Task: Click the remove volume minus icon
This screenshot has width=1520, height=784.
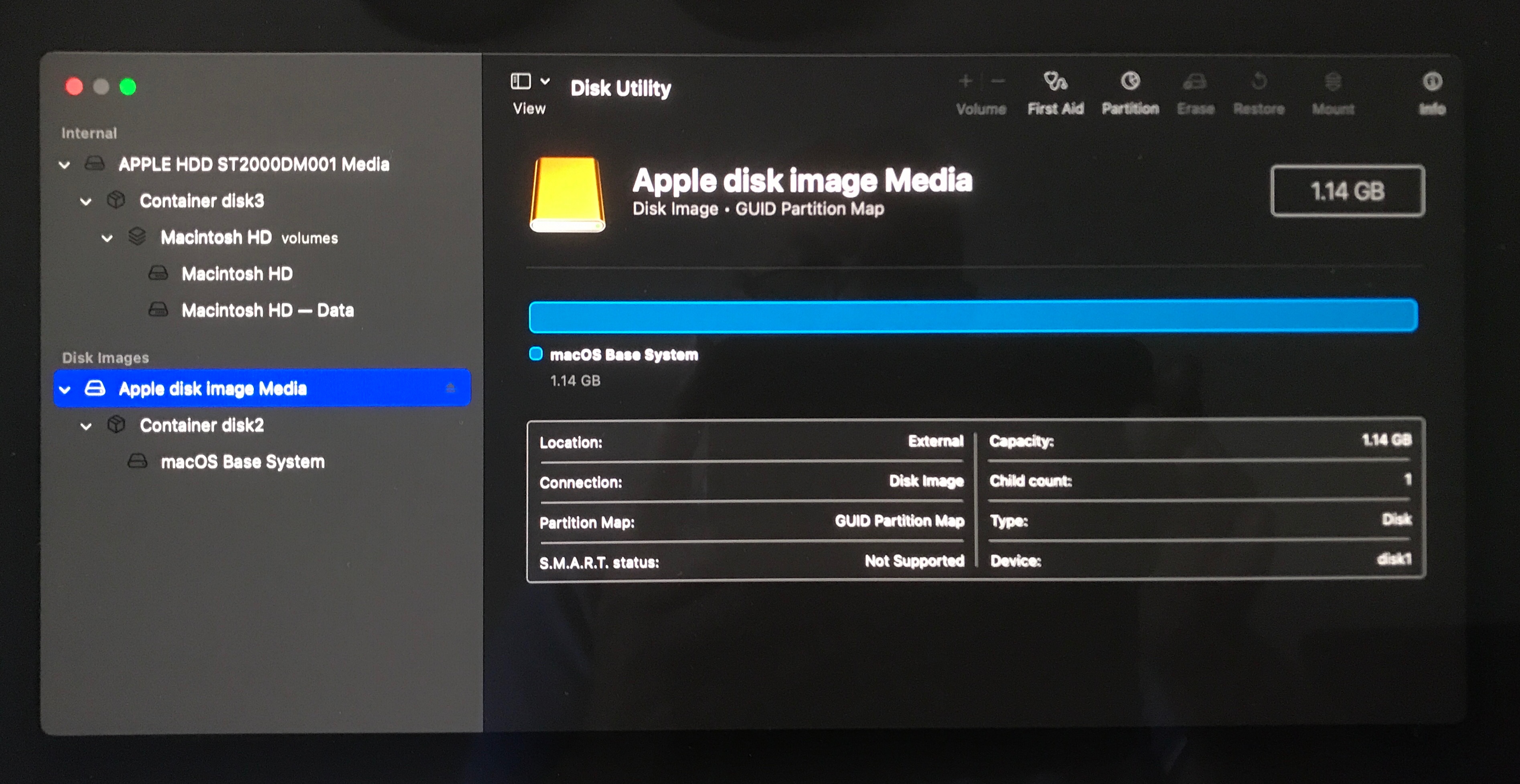Action: click(x=998, y=81)
